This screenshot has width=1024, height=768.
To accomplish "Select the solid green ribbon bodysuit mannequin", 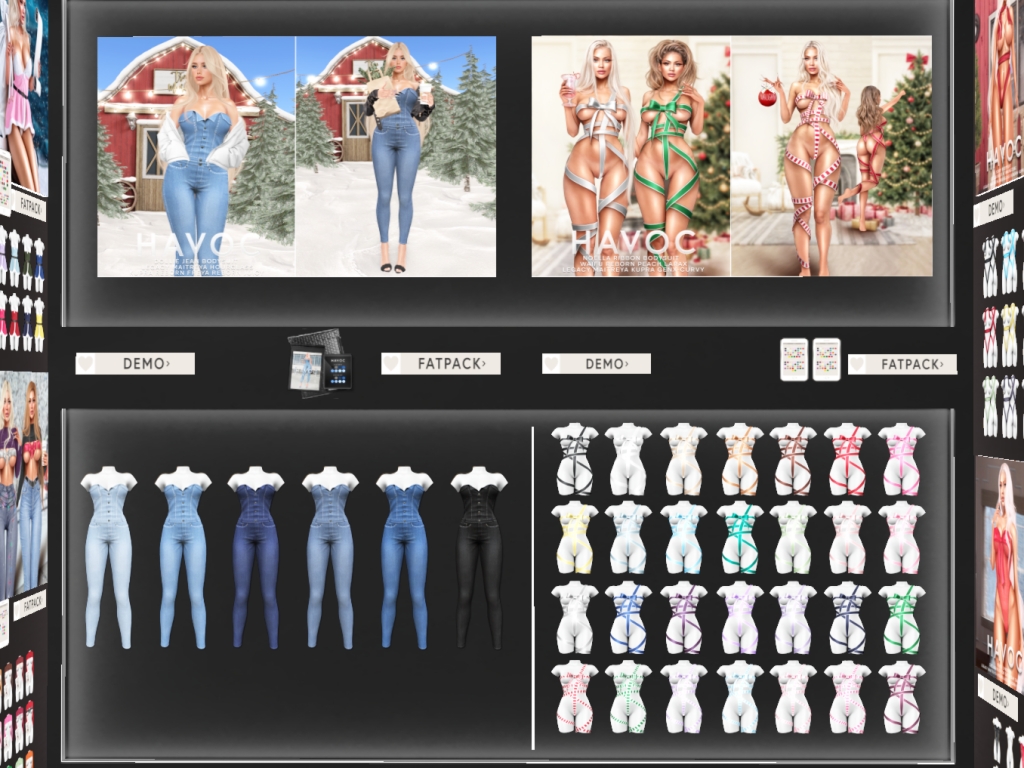I will (901, 616).
